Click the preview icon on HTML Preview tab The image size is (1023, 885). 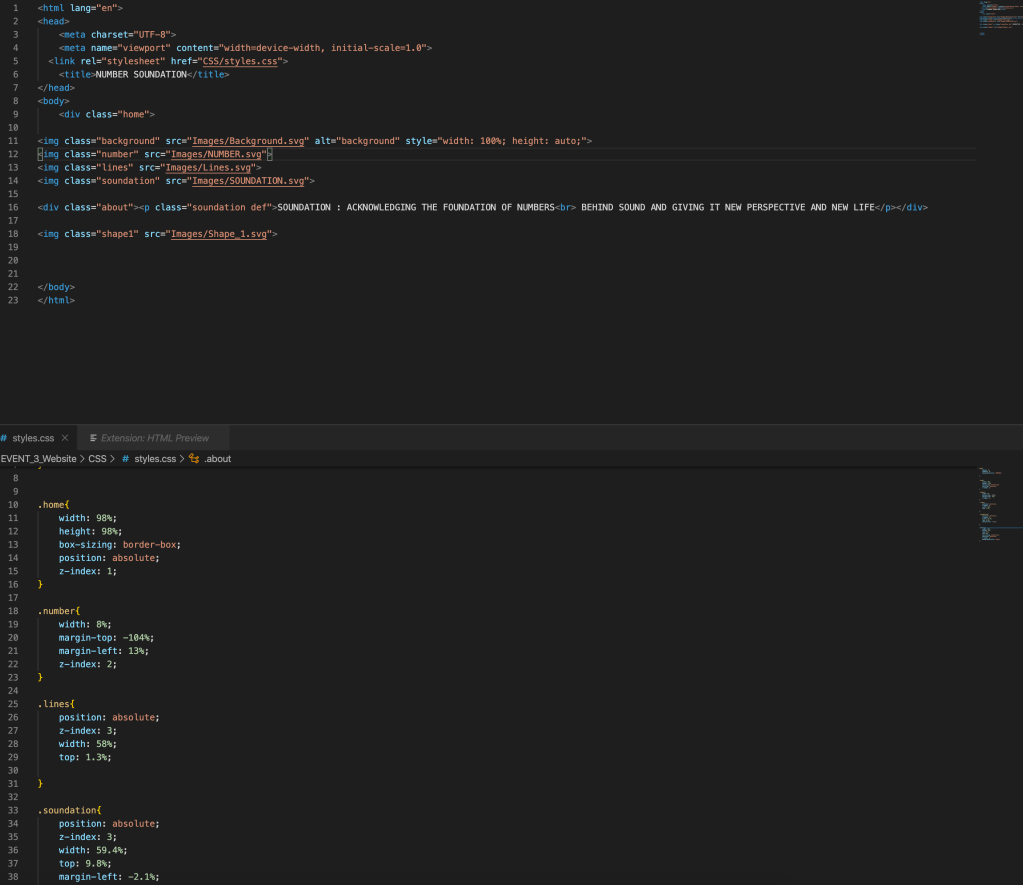point(93,438)
